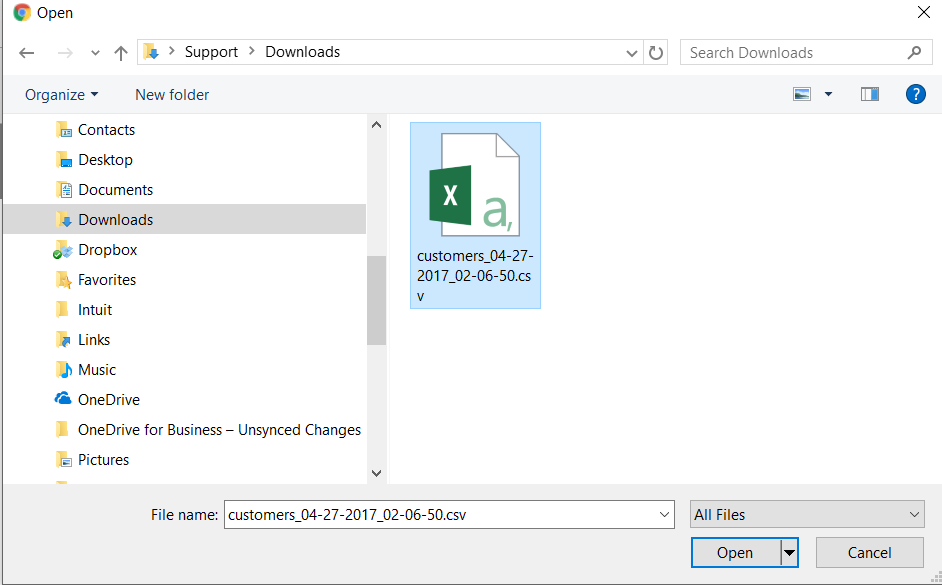Click the Contacts folder icon

(64, 129)
